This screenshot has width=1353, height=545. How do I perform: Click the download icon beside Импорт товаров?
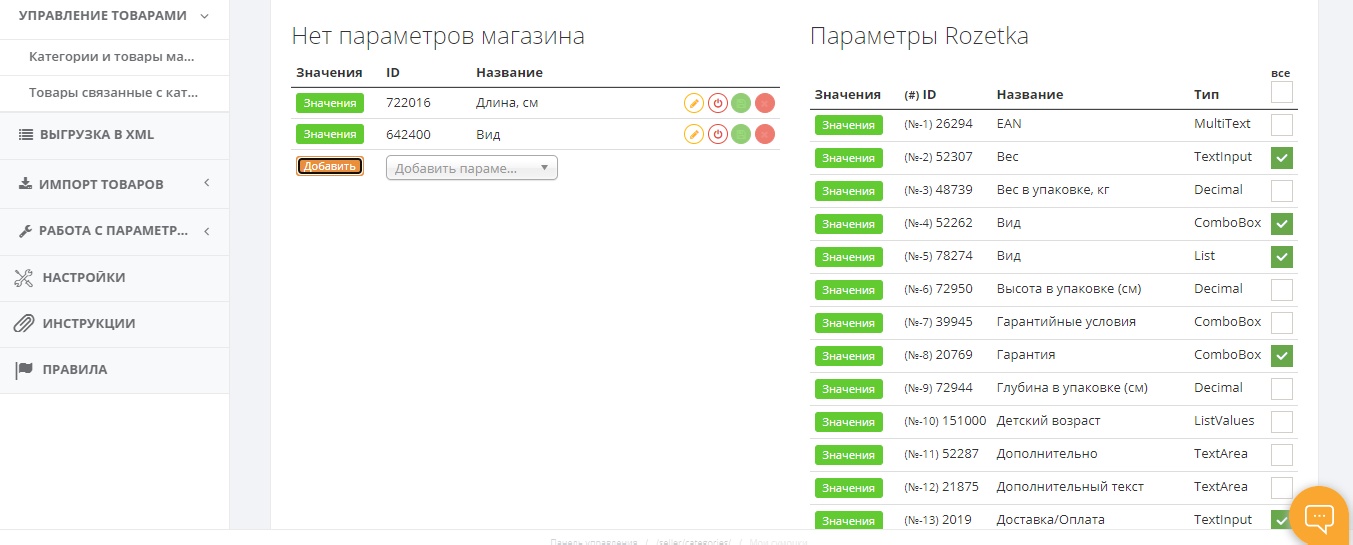(25, 184)
